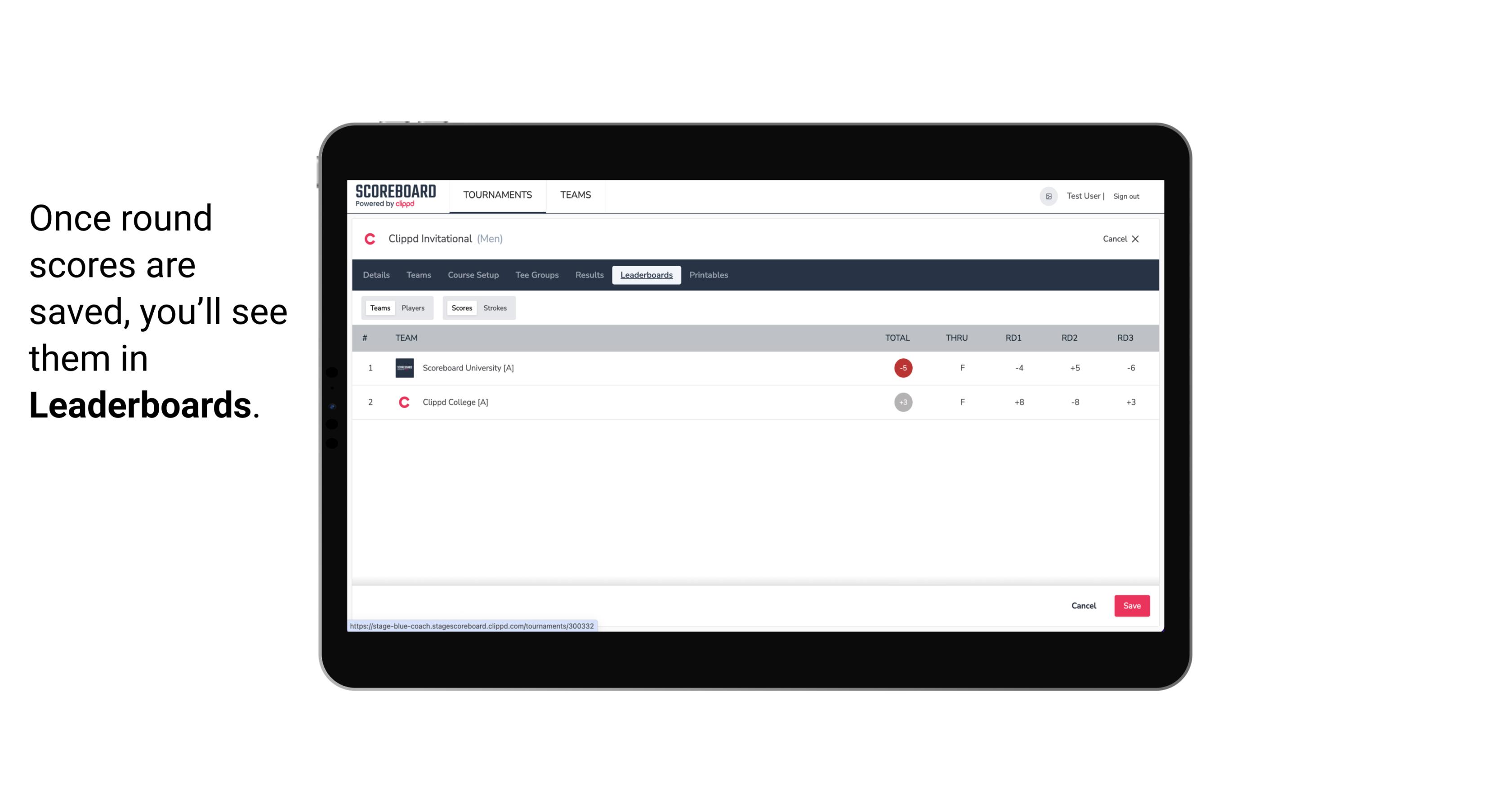Image resolution: width=1509 pixels, height=812 pixels.
Task: Click the Course Setup tab
Action: point(473,275)
